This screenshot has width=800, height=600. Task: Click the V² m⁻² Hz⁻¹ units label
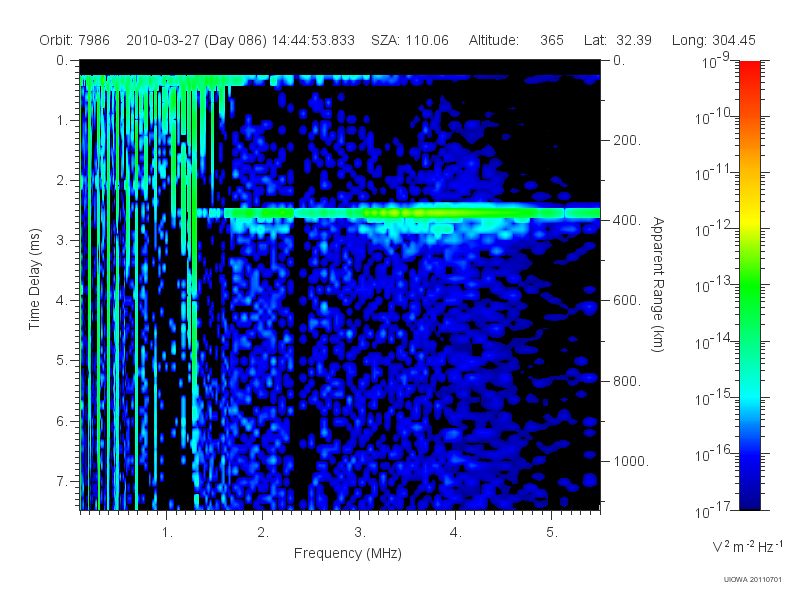click(747, 546)
